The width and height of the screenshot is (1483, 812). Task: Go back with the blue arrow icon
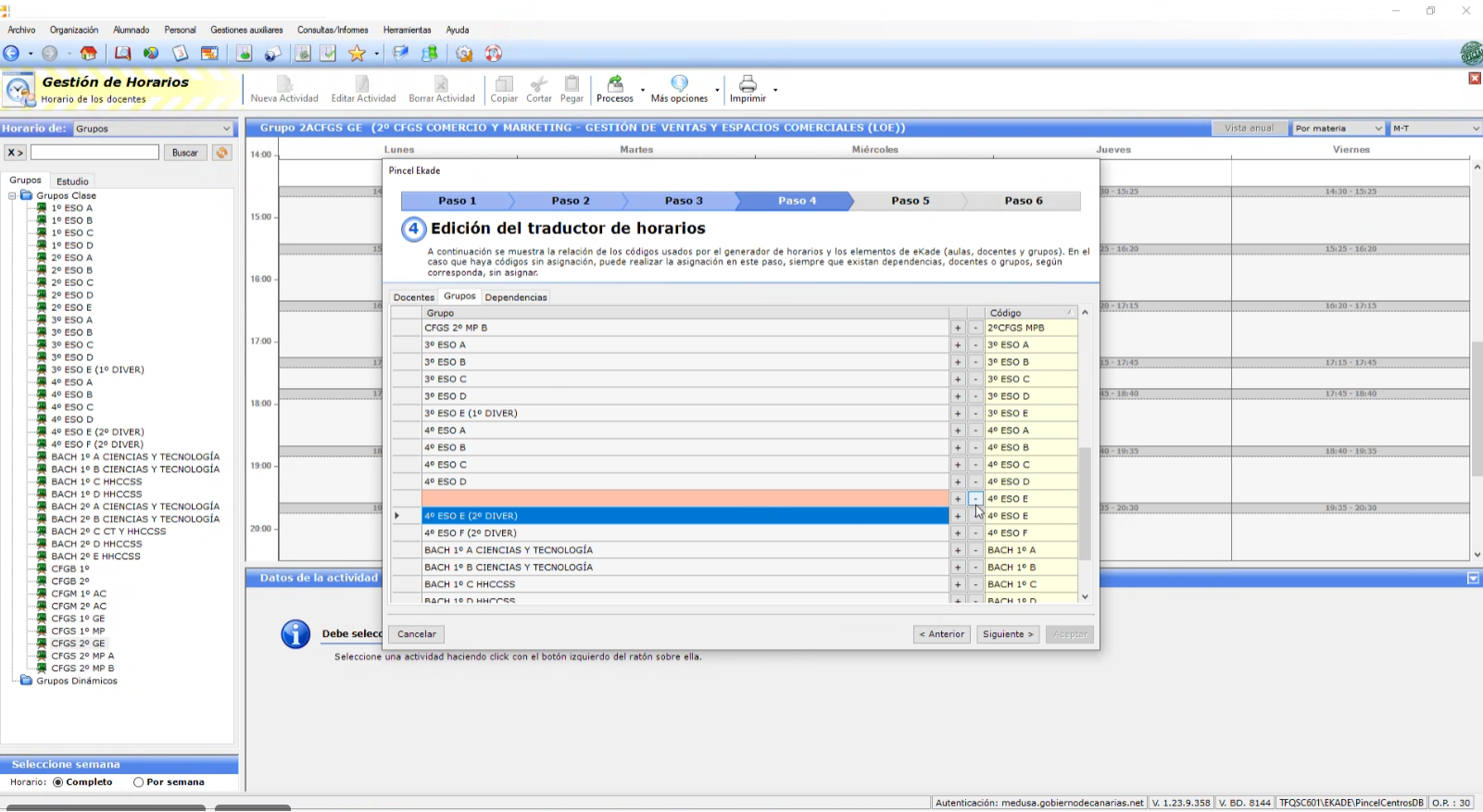point(11,54)
